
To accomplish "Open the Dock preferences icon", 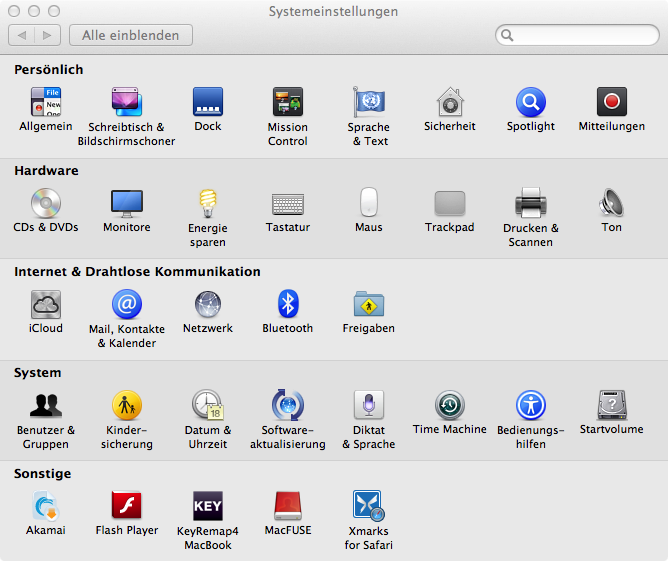I will click(208, 103).
